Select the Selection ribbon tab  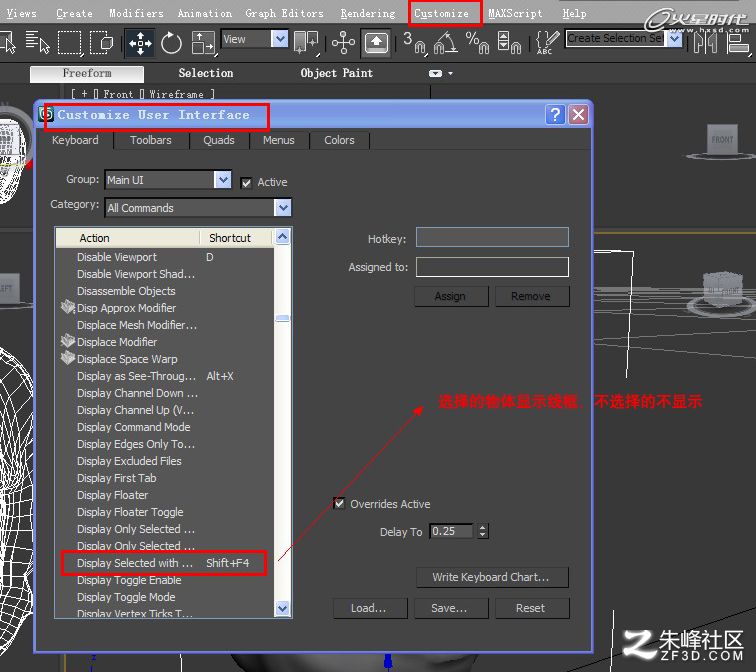(205, 73)
